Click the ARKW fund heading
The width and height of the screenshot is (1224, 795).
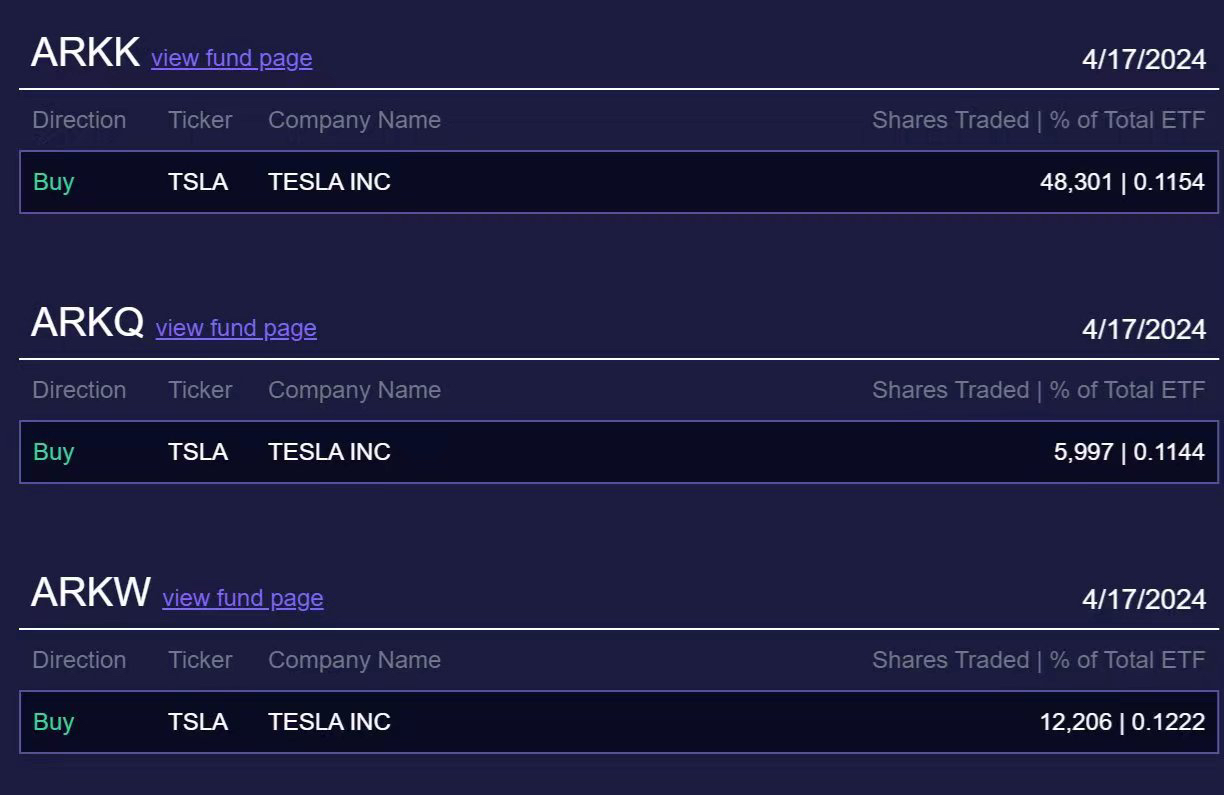coord(90,593)
